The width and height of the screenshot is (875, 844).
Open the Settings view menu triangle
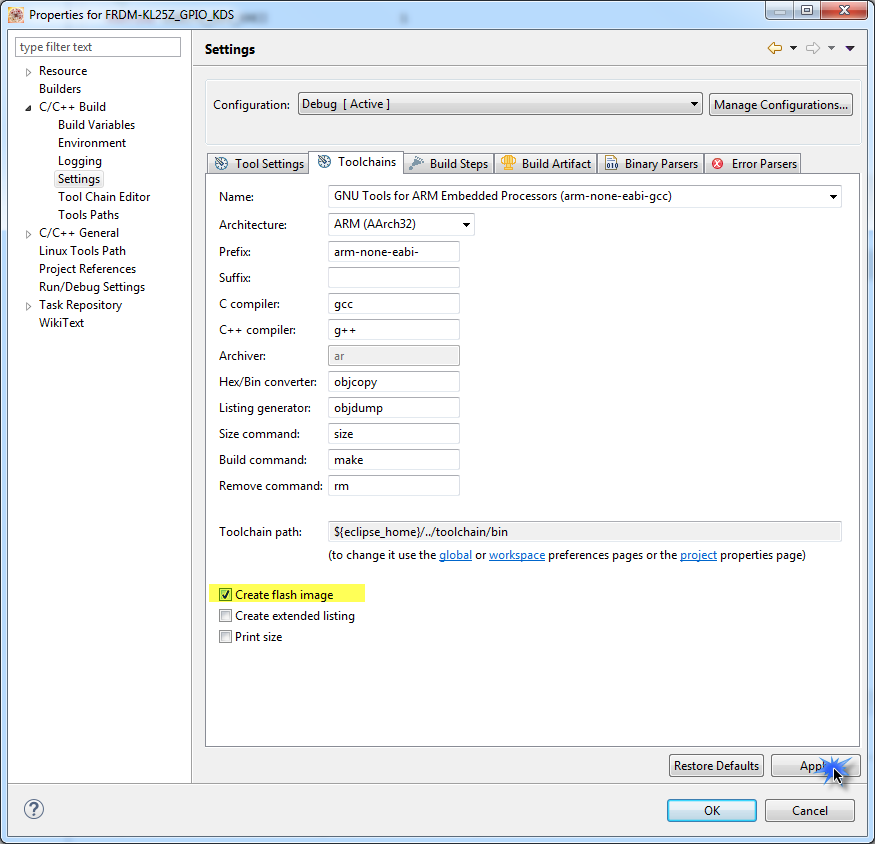click(x=850, y=49)
